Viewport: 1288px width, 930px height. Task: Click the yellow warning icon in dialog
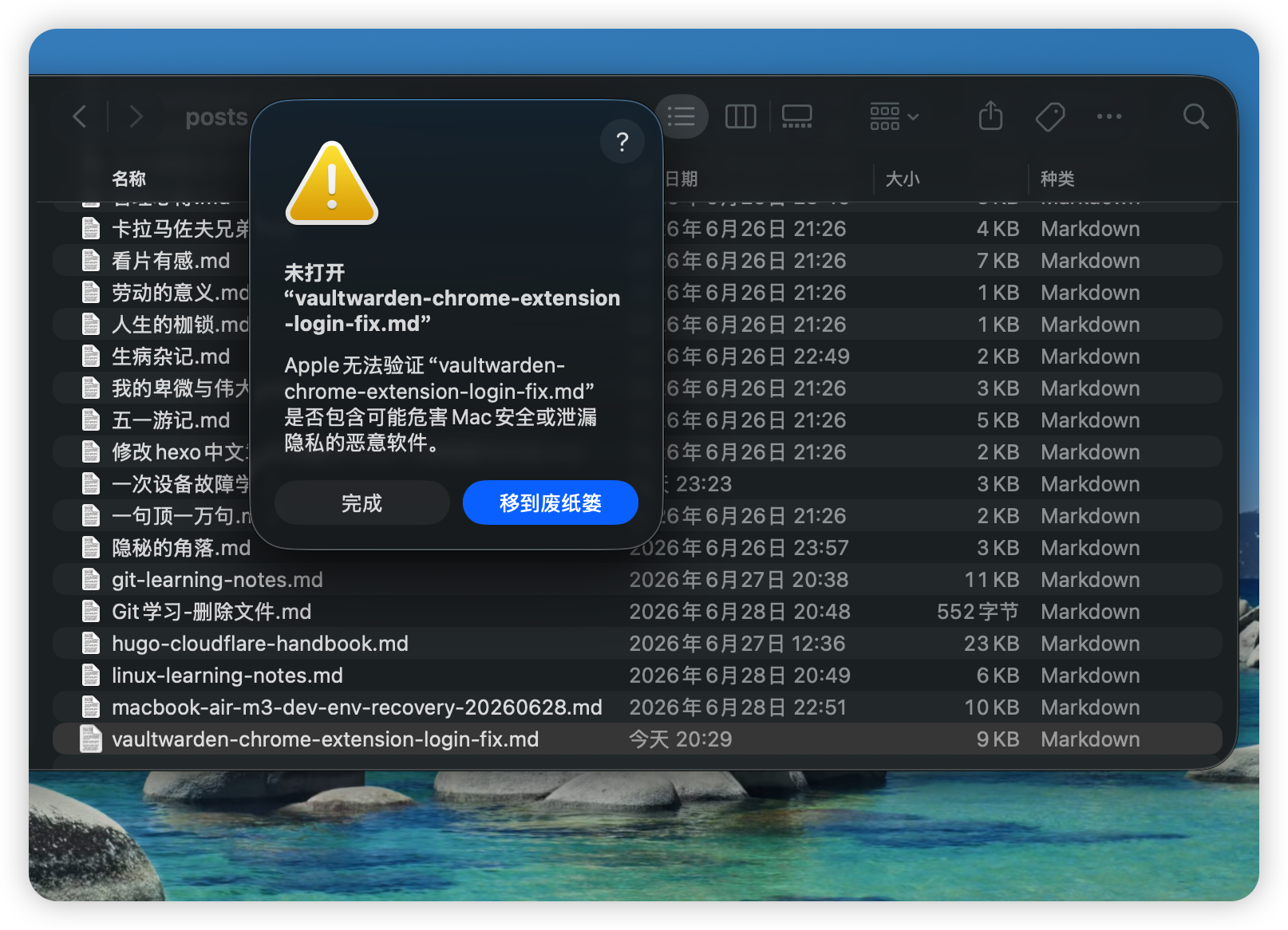(x=332, y=184)
